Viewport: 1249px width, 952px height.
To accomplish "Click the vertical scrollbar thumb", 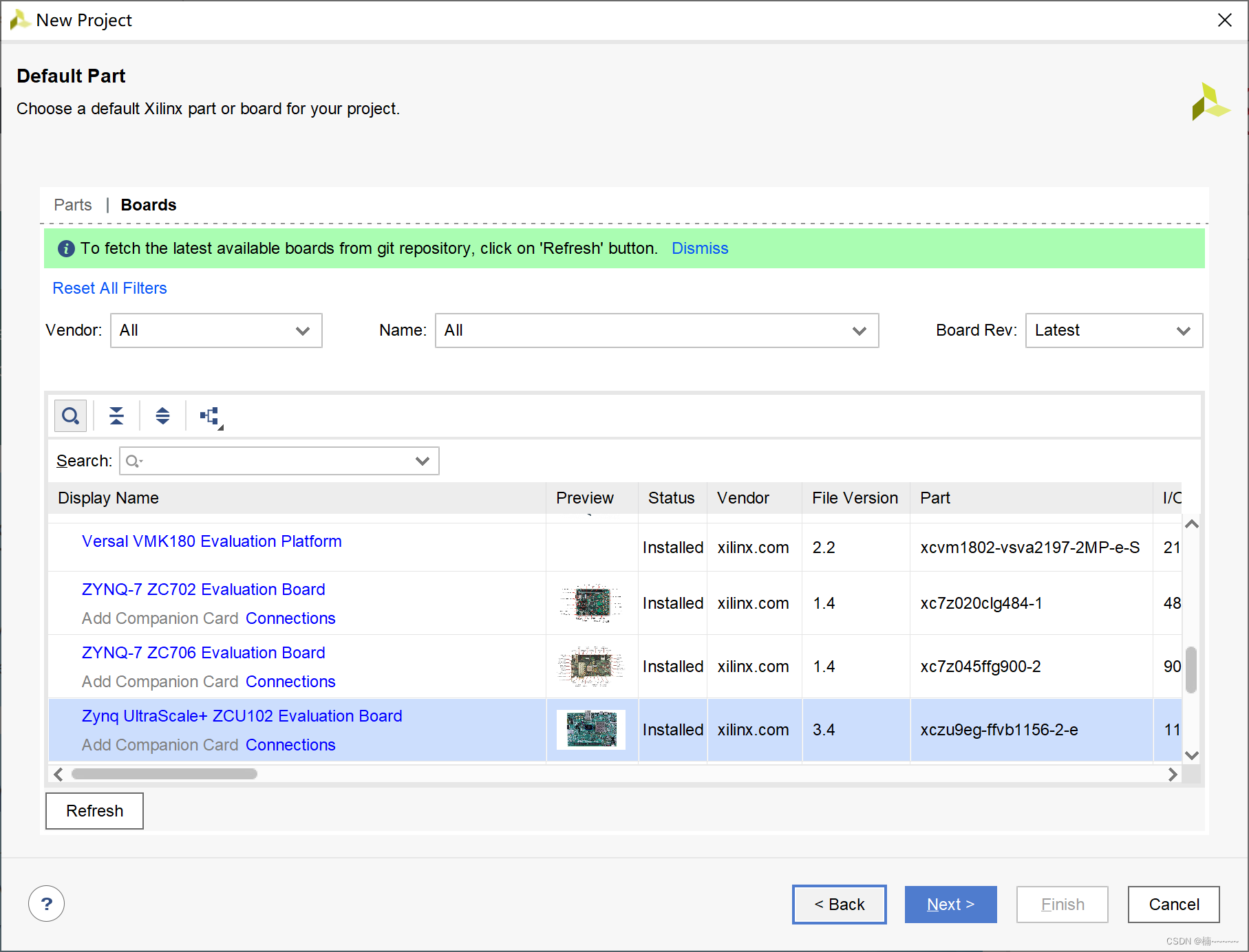I will point(1191,669).
